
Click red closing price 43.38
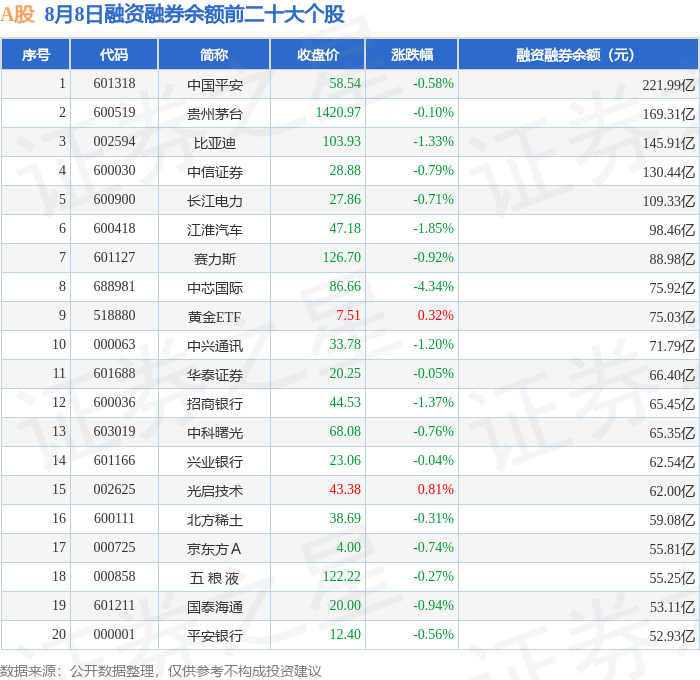coord(345,489)
